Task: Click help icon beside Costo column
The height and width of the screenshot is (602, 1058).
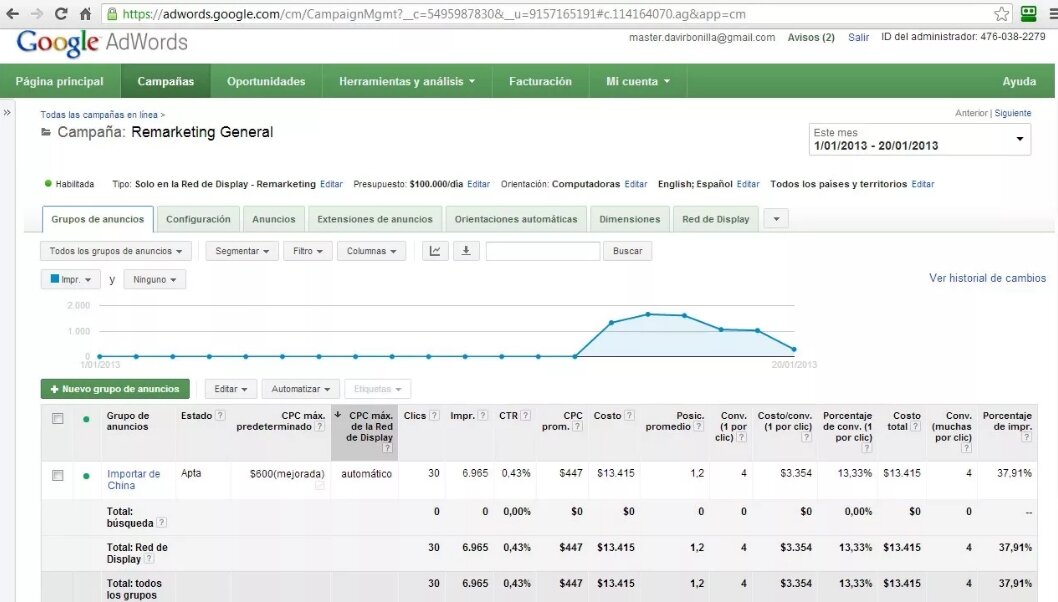Action: [629, 416]
